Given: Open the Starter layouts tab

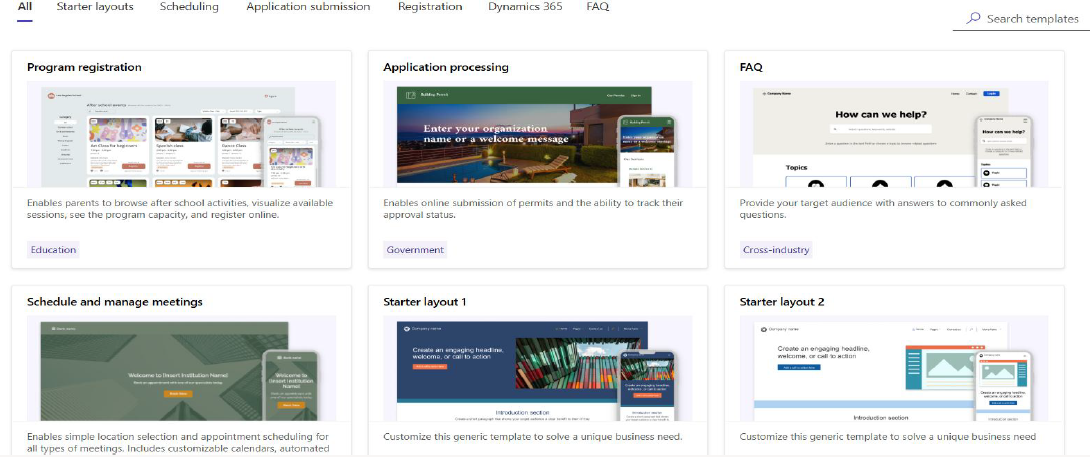Looking at the screenshot, I should click(x=95, y=7).
